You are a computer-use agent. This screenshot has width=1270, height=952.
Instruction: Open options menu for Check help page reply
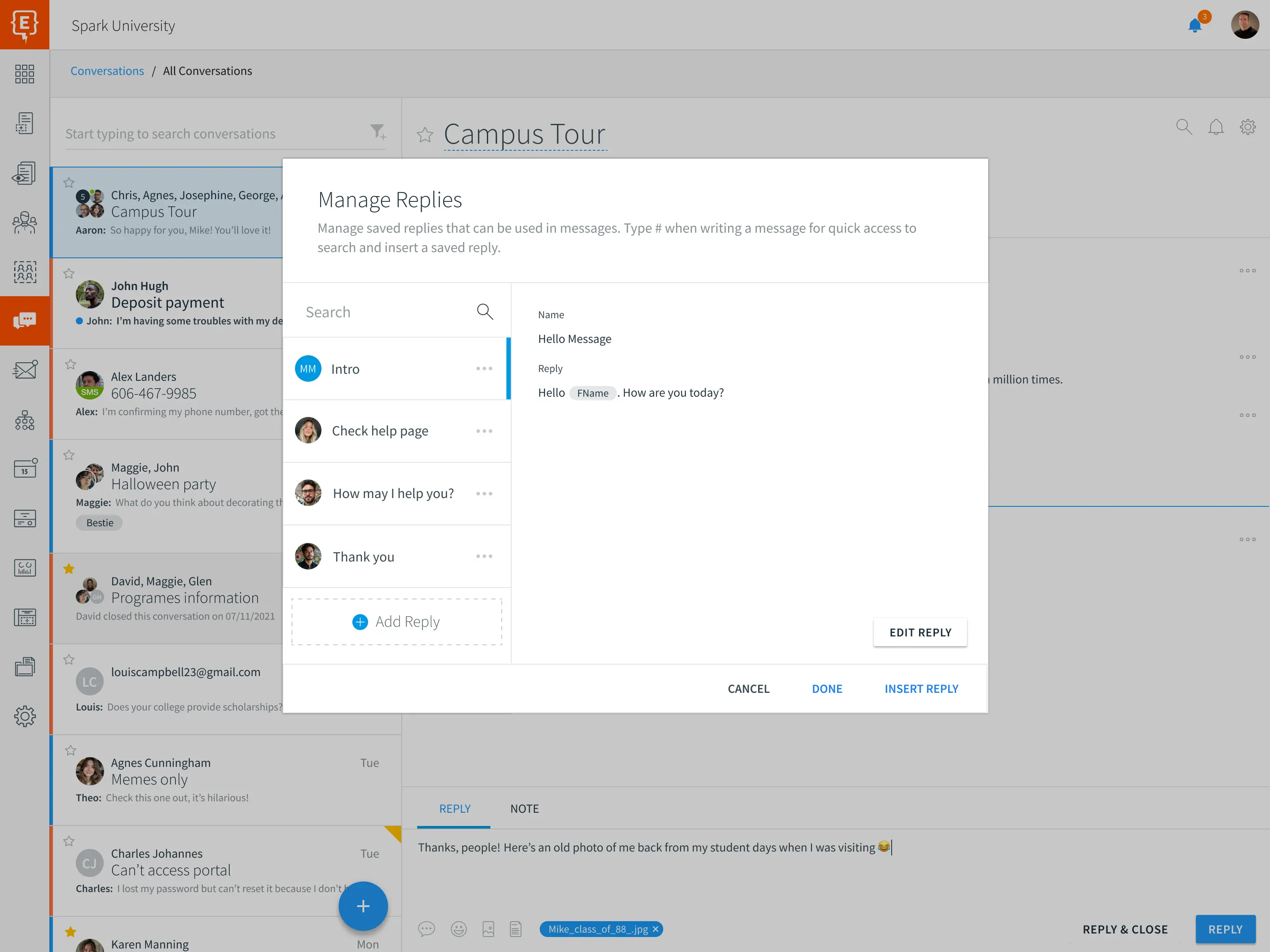click(484, 431)
